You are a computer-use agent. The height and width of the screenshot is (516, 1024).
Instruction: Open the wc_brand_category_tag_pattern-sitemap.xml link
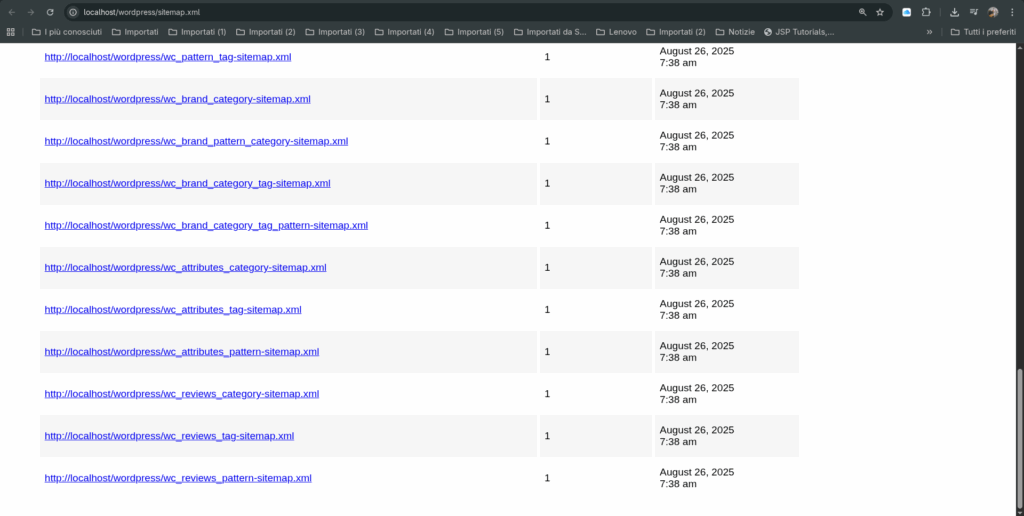(206, 225)
